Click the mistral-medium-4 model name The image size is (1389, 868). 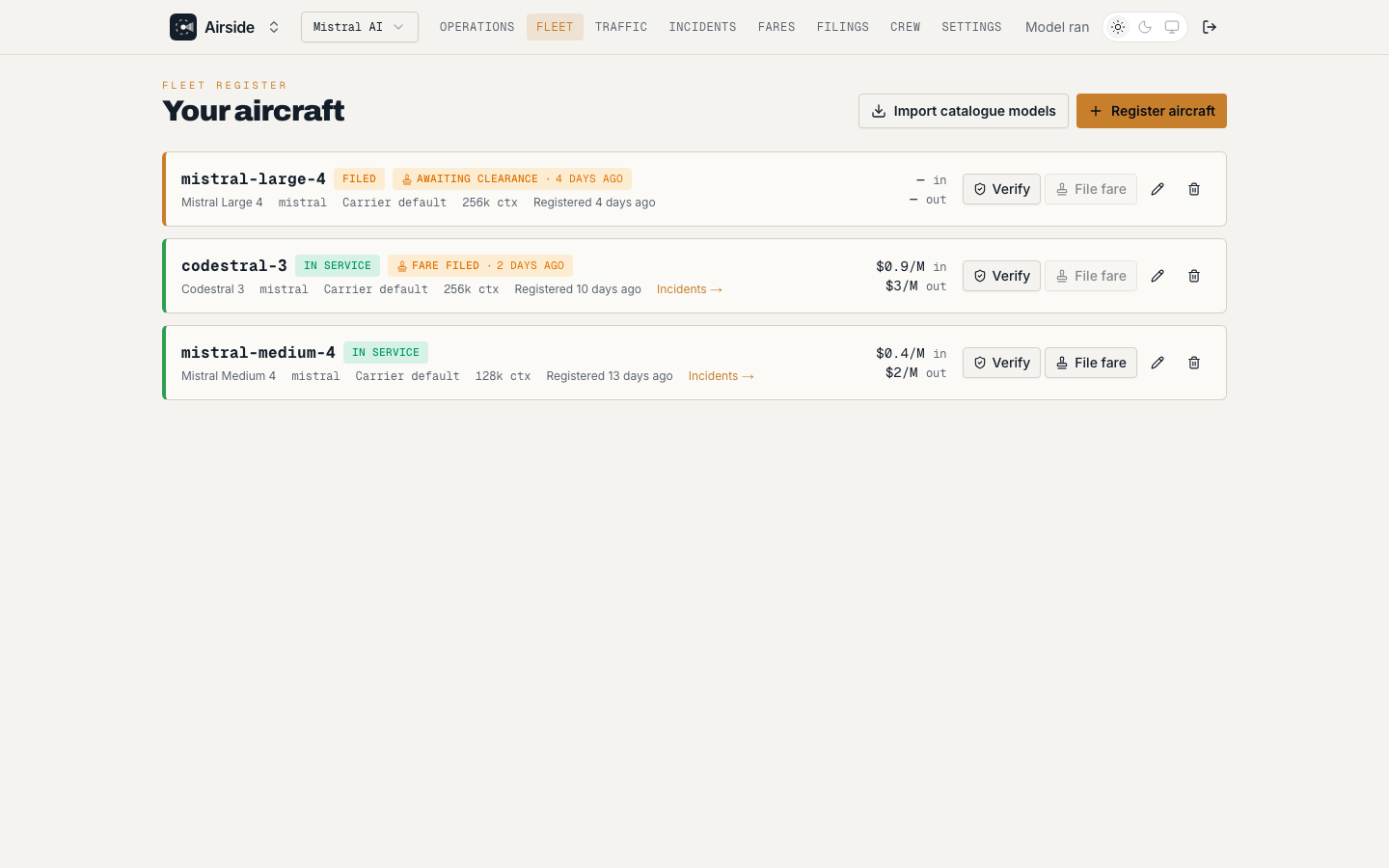pos(259,352)
